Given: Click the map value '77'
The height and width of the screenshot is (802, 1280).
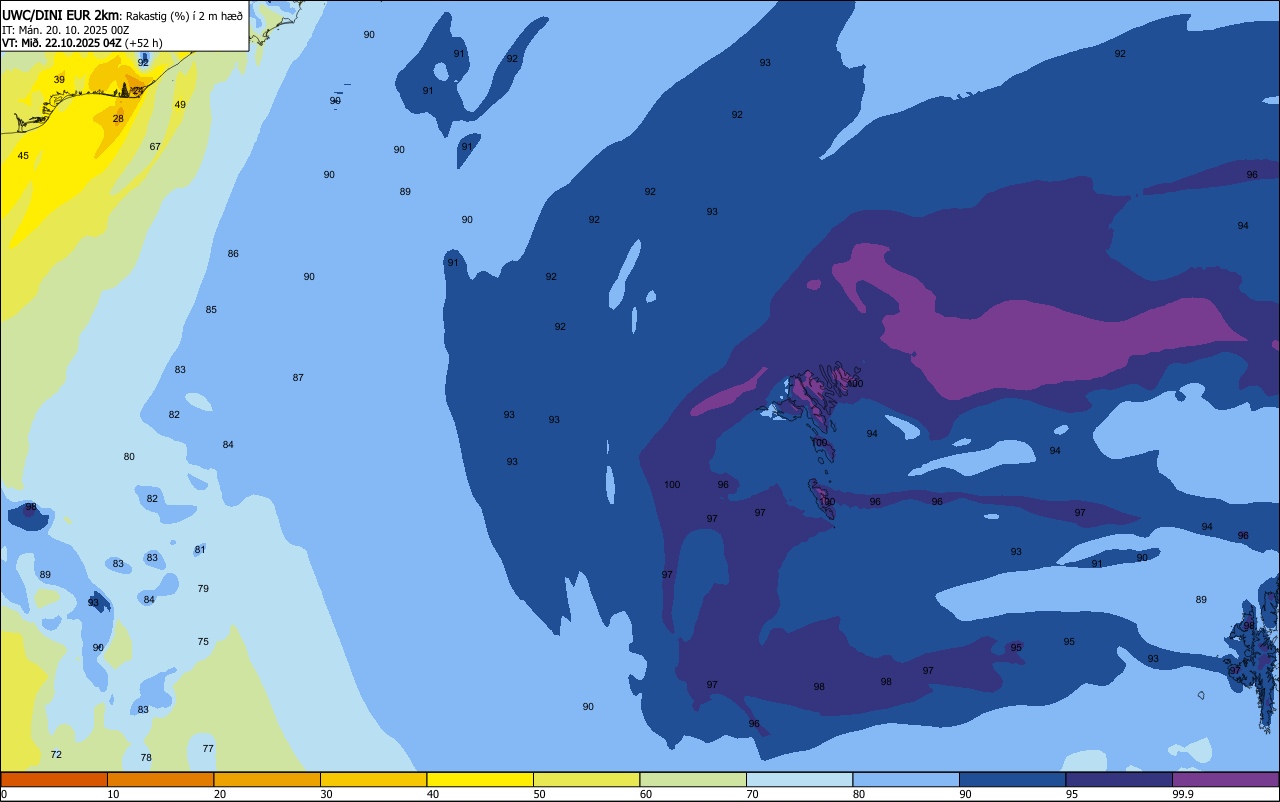Looking at the screenshot, I should point(208,749).
